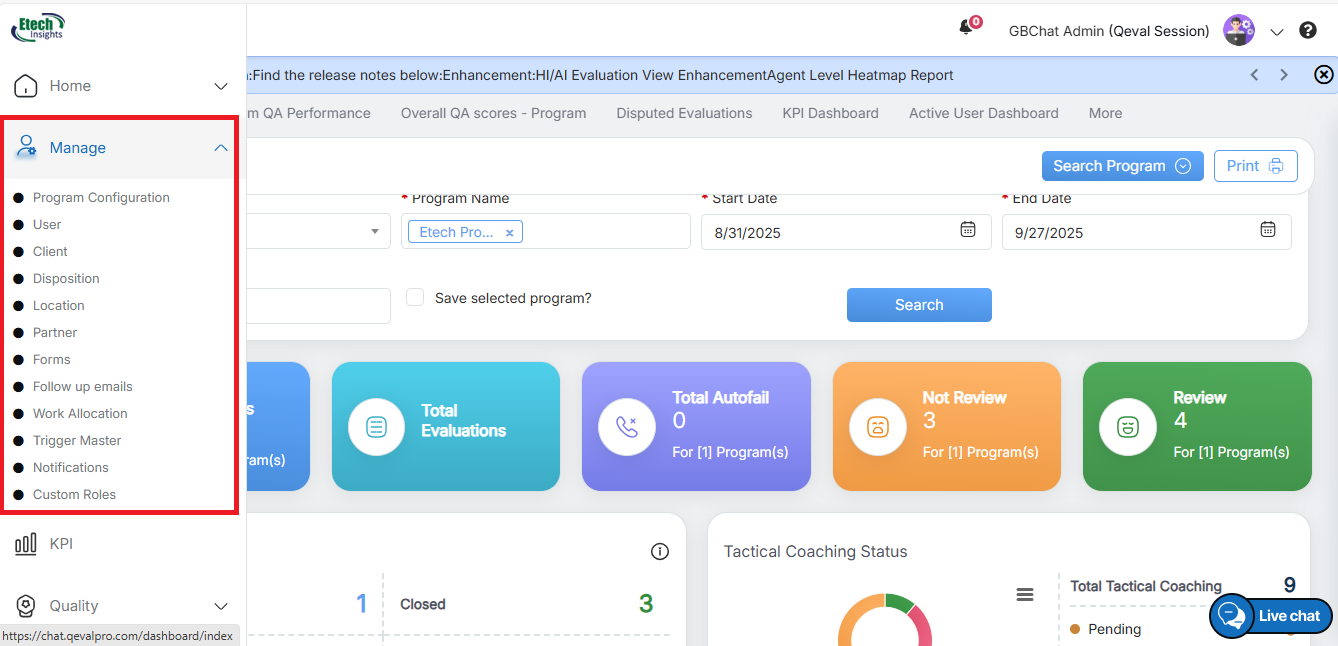Dismiss the release notes banner
This screenshot has width=1338, height=646.
[x=1323, y=75]
